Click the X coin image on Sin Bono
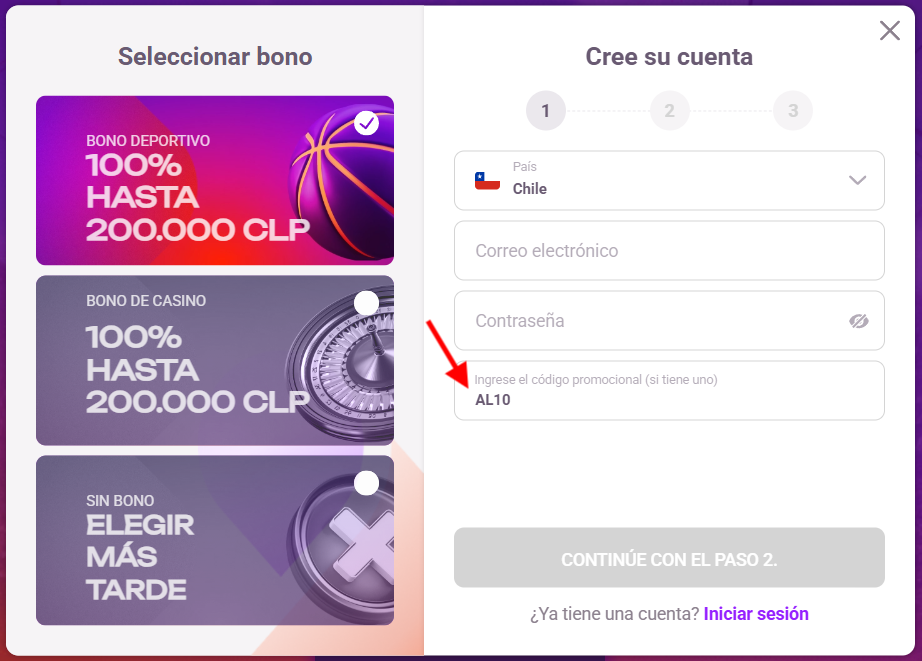This screenshot has height=661, width=922. tap(342, 544)
